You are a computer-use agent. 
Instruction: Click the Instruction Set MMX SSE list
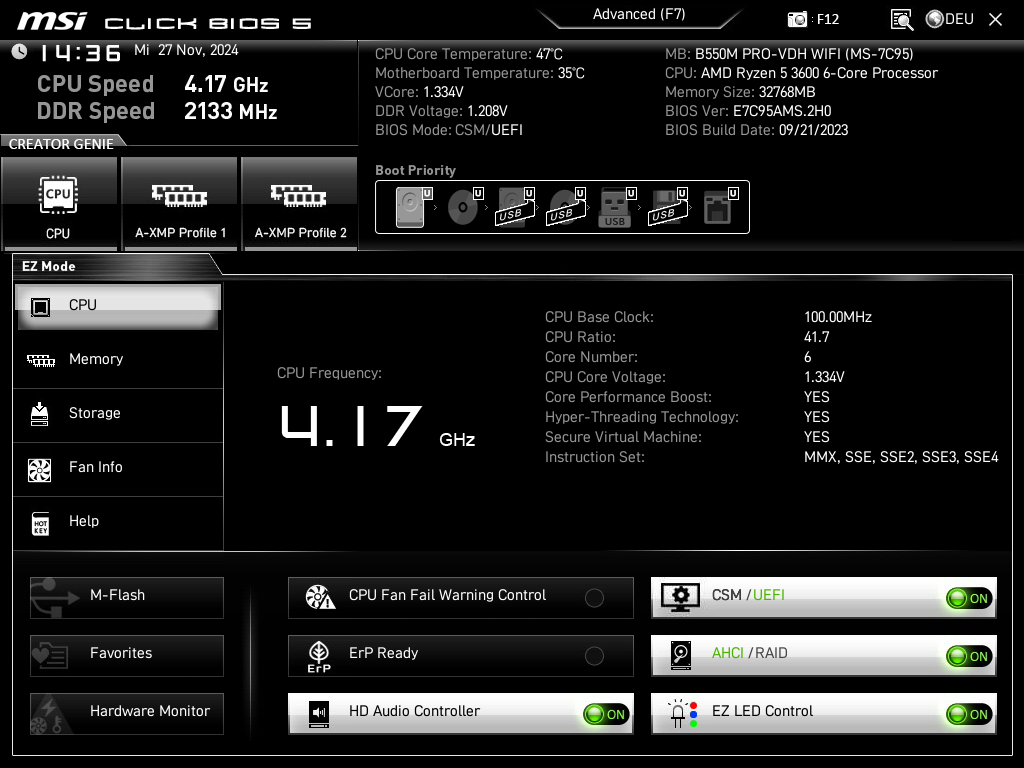901,457
